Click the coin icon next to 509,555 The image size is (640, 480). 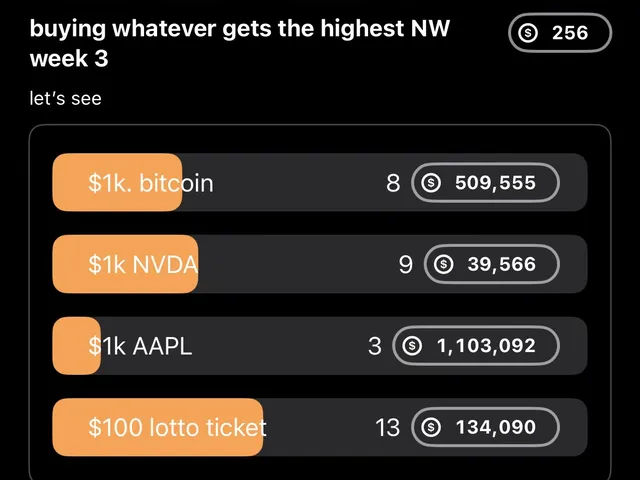[x=431, y=183]
